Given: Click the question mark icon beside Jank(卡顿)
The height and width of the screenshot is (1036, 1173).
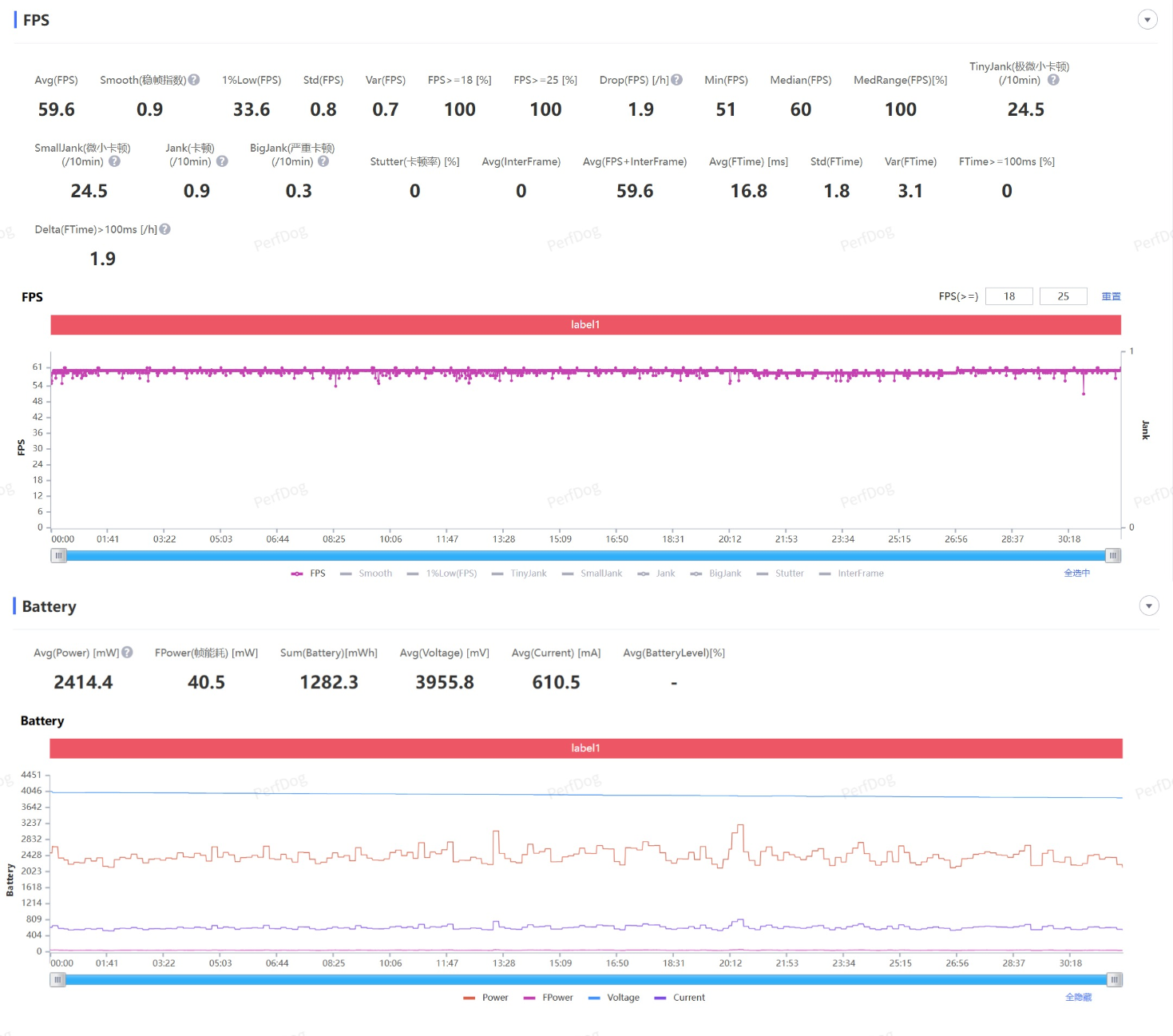Looking at the screenshot, I should pos(222,161).
